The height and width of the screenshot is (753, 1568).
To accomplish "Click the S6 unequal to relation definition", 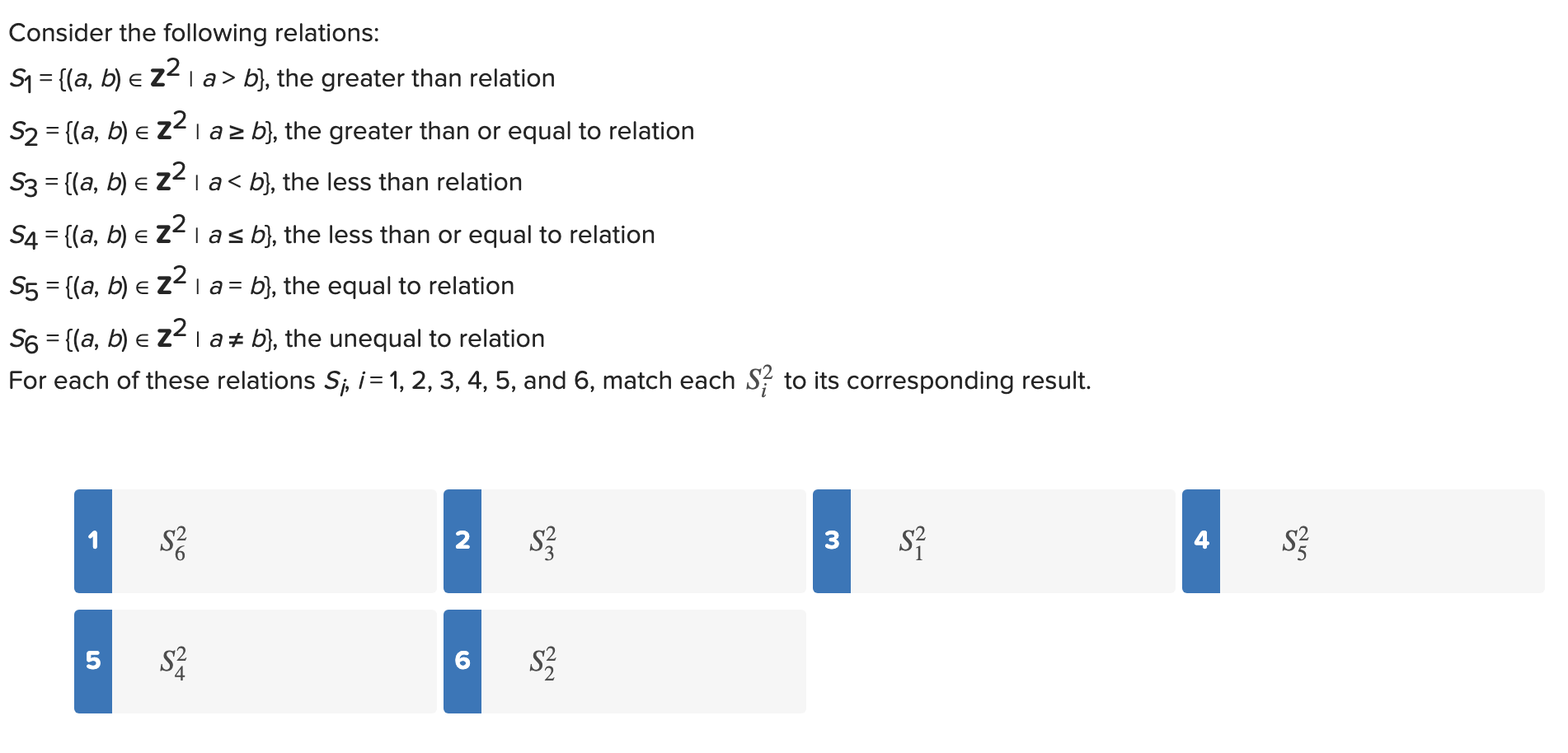I will (x=277, y=336).
